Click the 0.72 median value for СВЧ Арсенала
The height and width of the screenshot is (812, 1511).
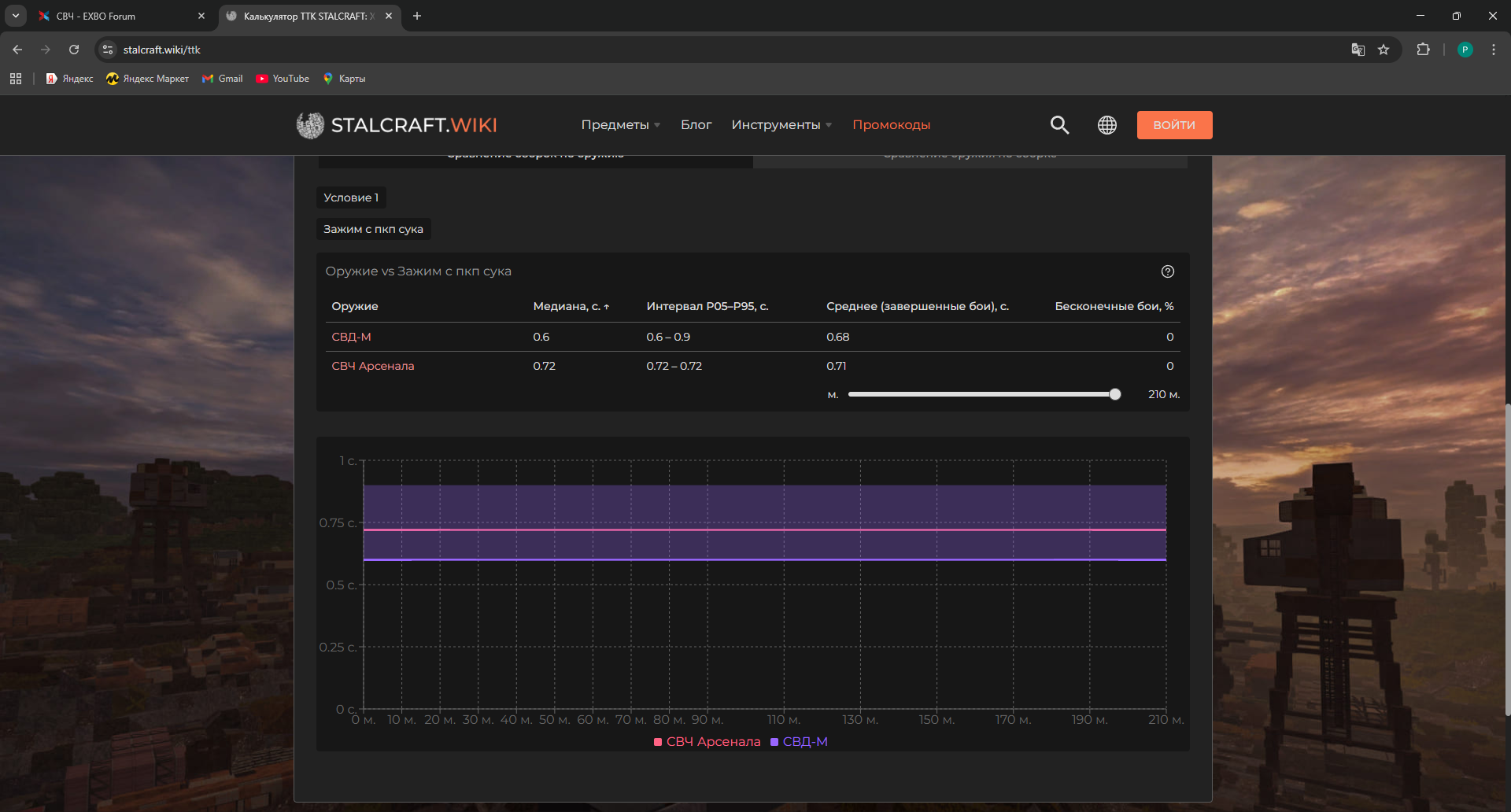click(x=545, y=366)
